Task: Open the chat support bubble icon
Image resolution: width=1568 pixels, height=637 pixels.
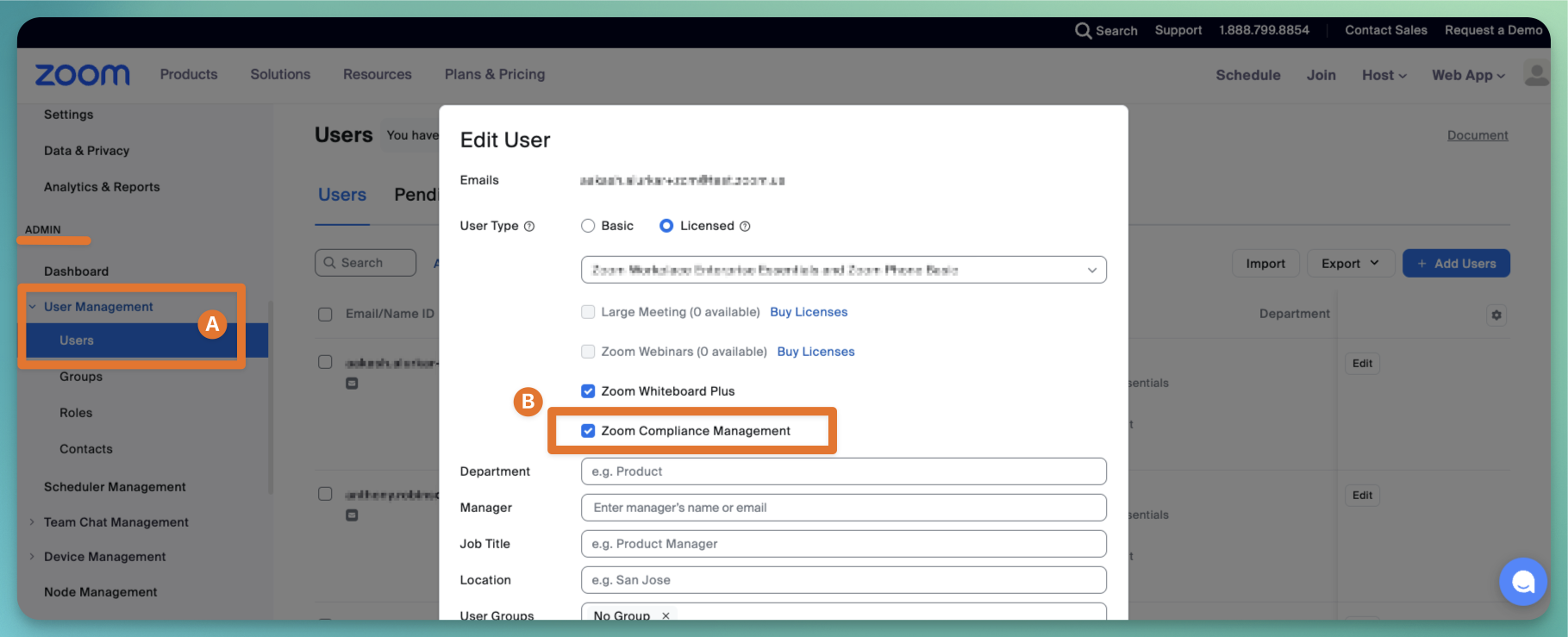Action: (1523, 582)
